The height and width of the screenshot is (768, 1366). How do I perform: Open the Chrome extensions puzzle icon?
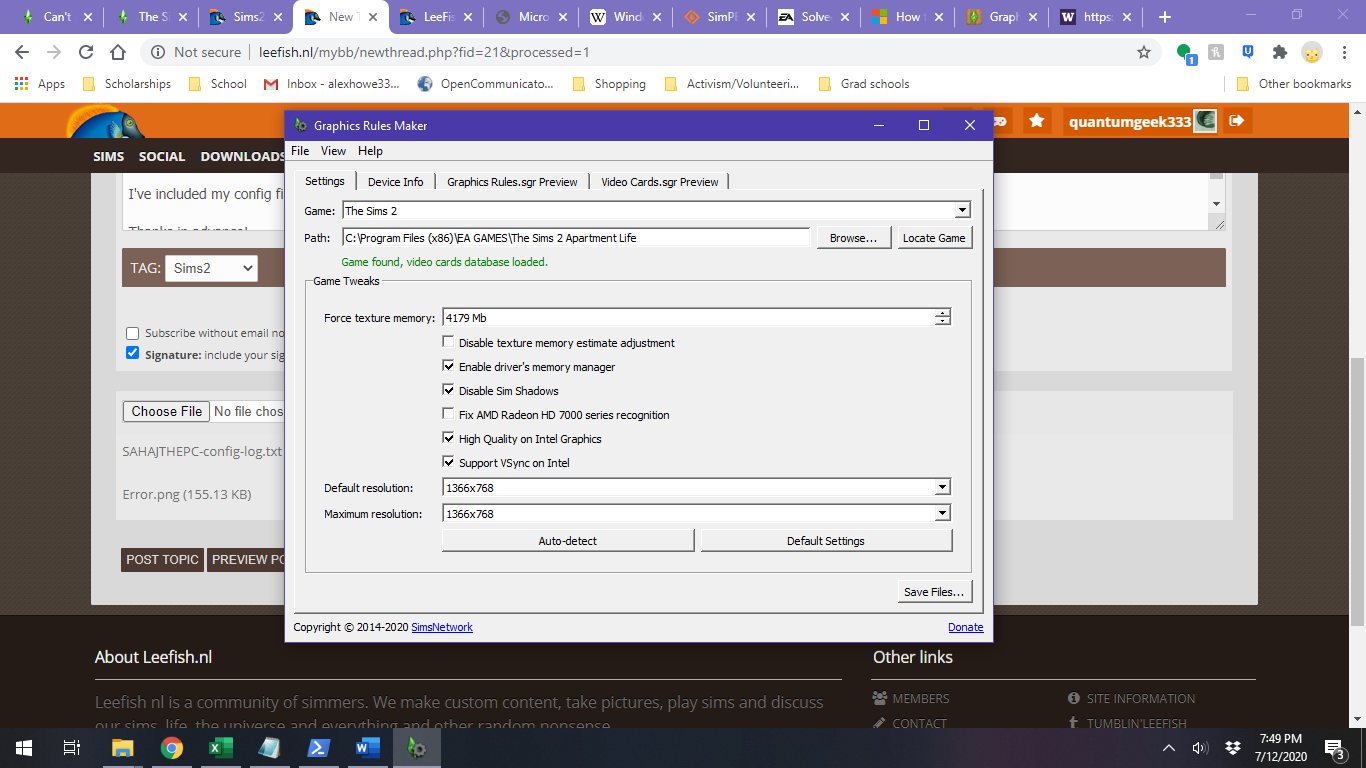click(1279, 52)
